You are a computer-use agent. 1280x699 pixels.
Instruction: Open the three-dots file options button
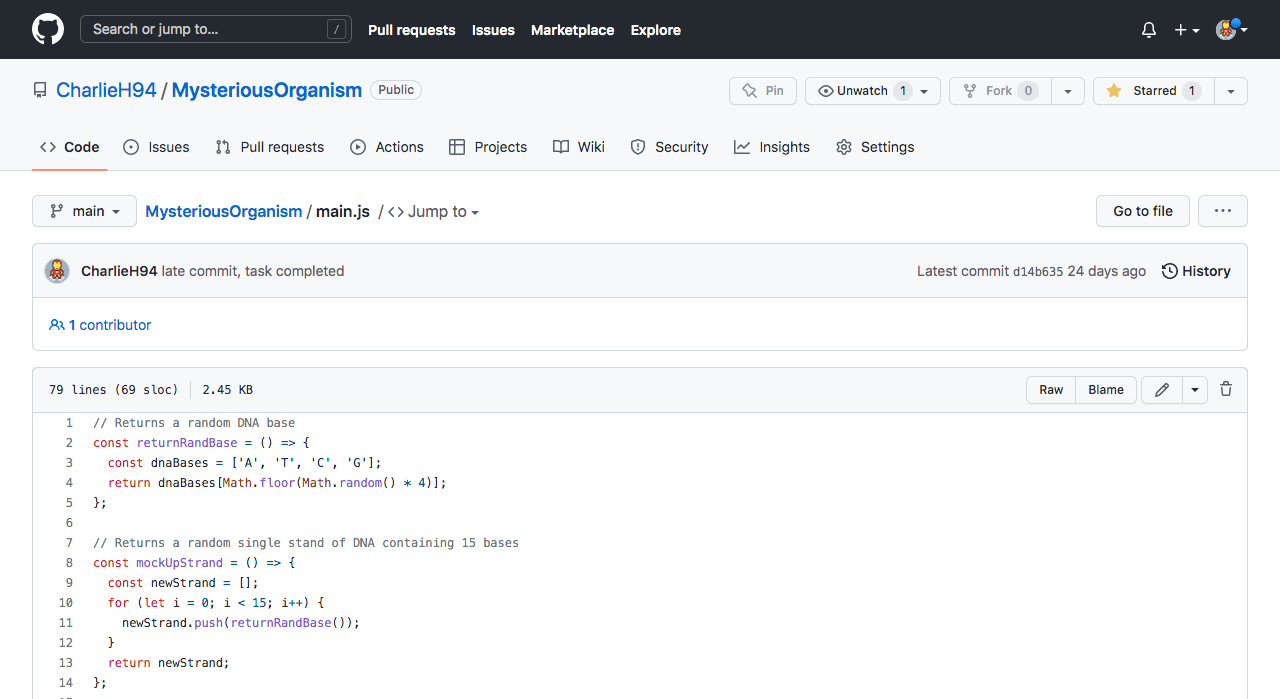tap(1222, 211)
